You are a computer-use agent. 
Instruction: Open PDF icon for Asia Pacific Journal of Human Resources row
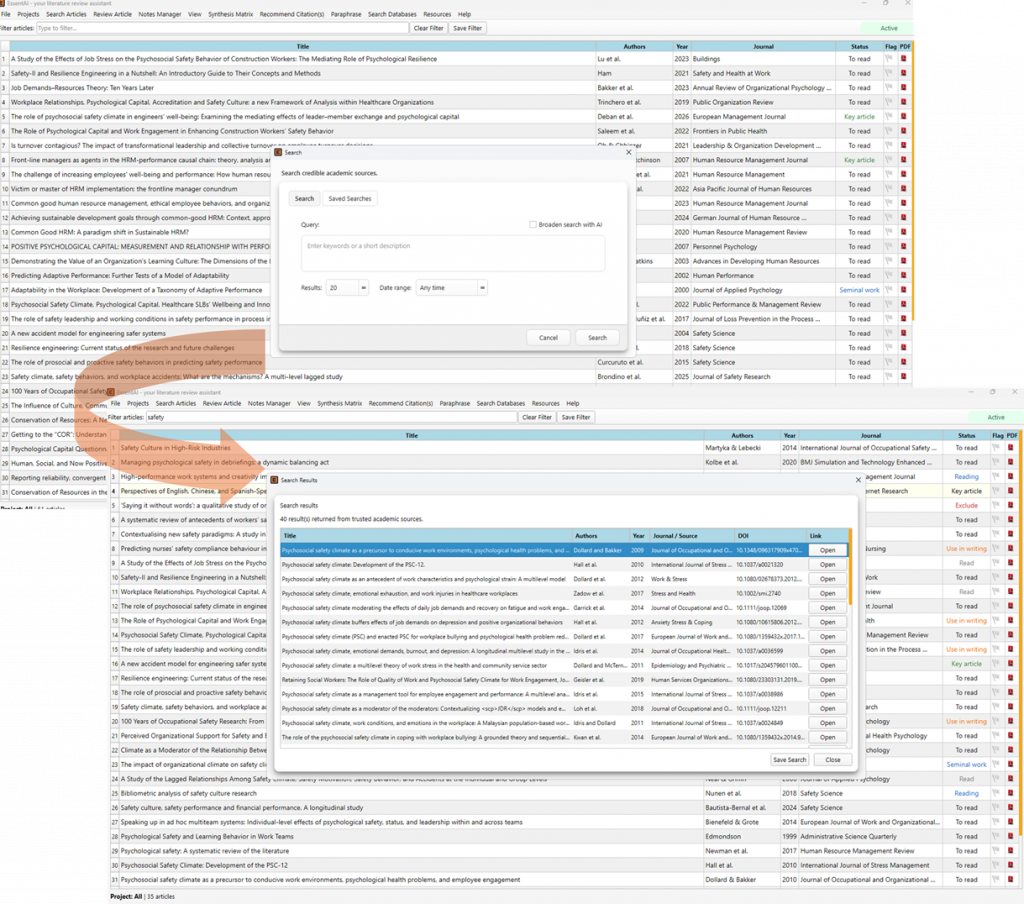pyautogui.click(x=904, y=189)
